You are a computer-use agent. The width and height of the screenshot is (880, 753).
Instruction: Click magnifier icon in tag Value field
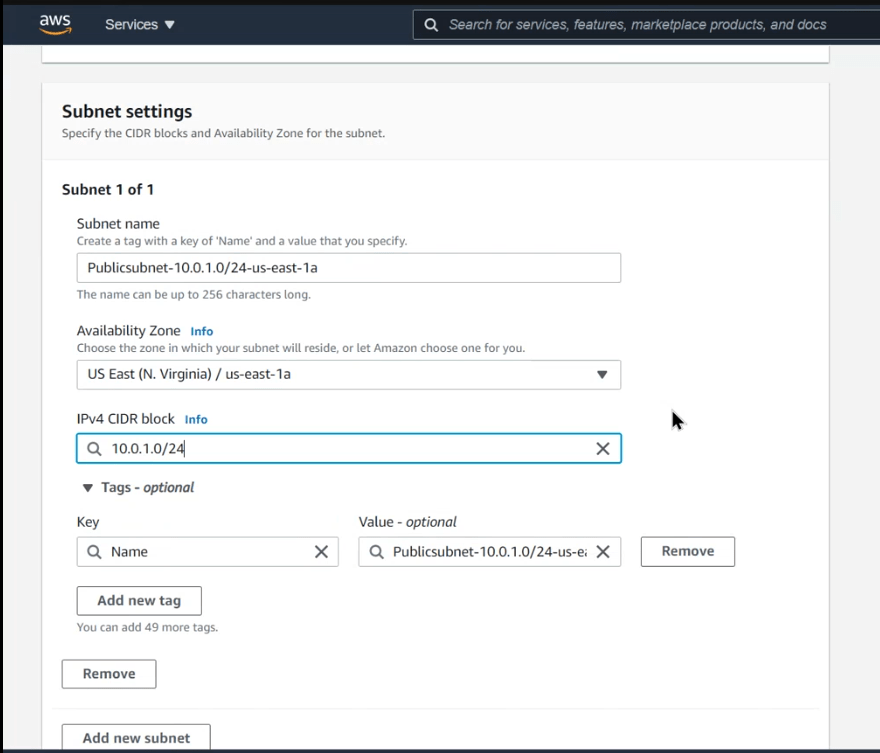[x=376, y=552]
